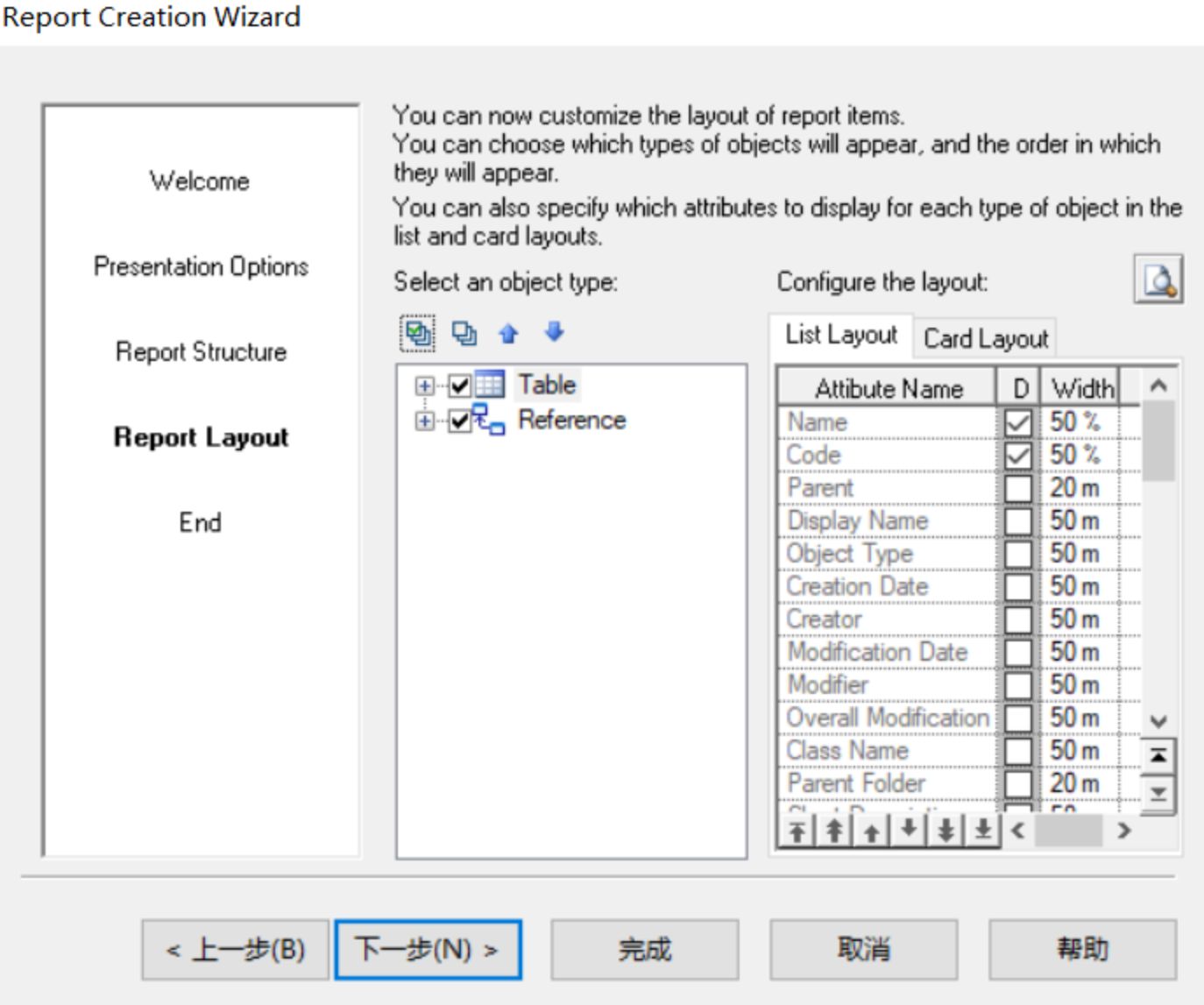Select the List Layout tab
Screen dimensions: 1204x1005
click(839, 336)
